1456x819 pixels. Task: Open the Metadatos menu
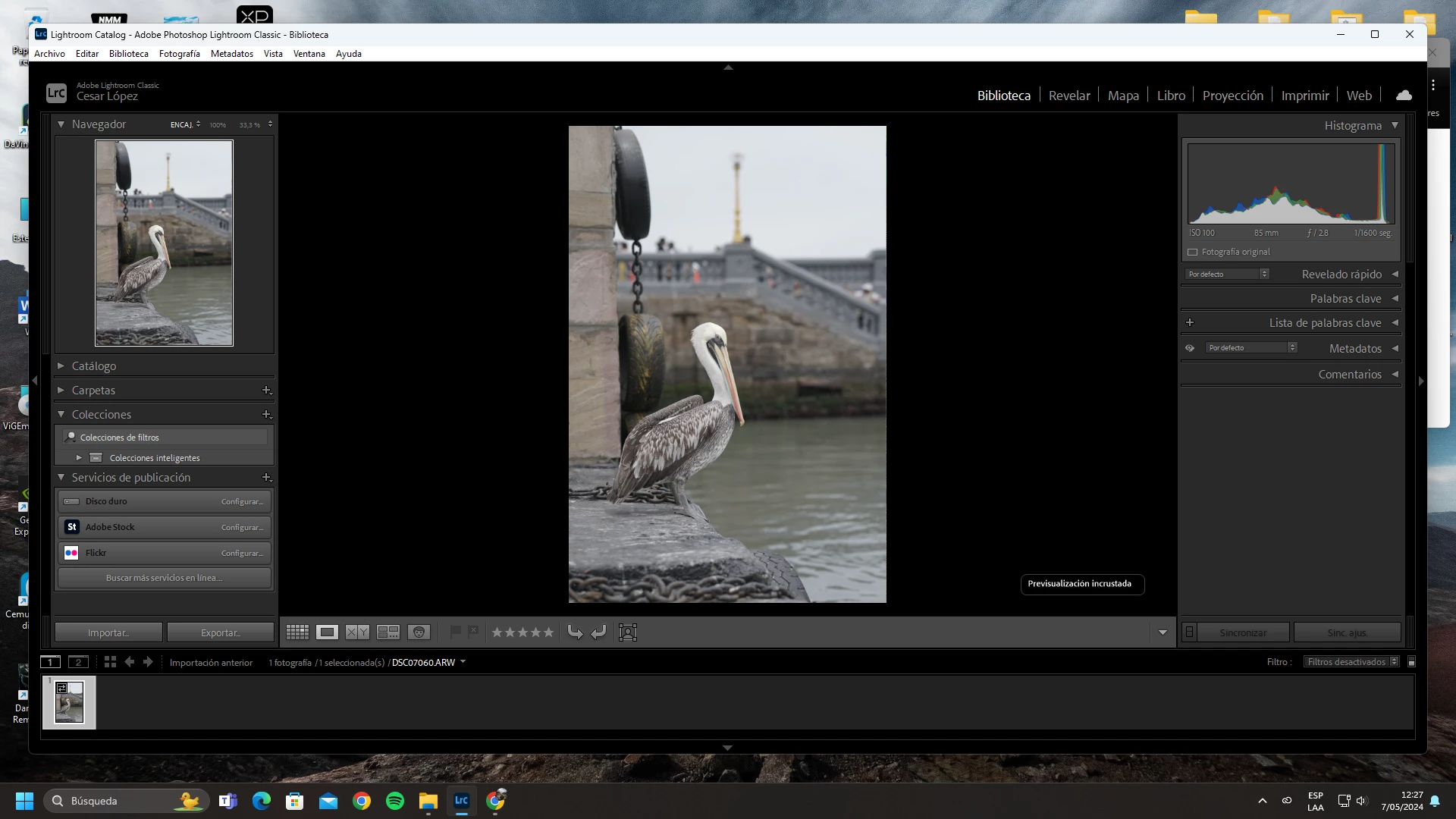[231, 54]
